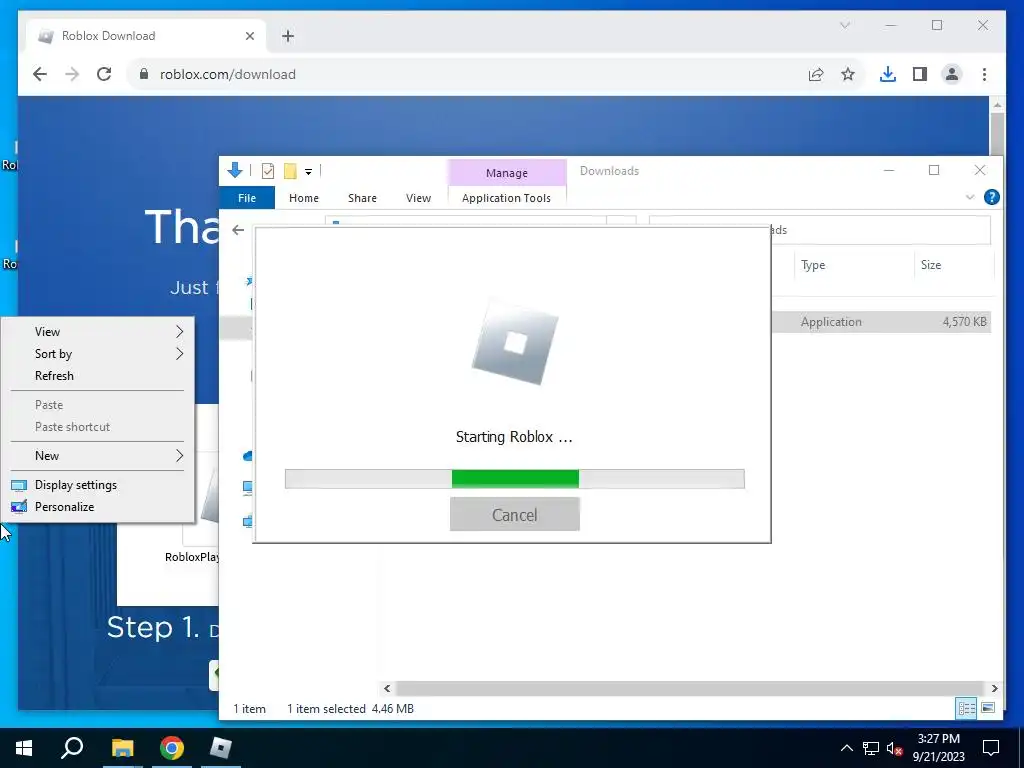Show hidden system tray icons
Viewport: 1024px width, 768px height.
click(846, 748)
